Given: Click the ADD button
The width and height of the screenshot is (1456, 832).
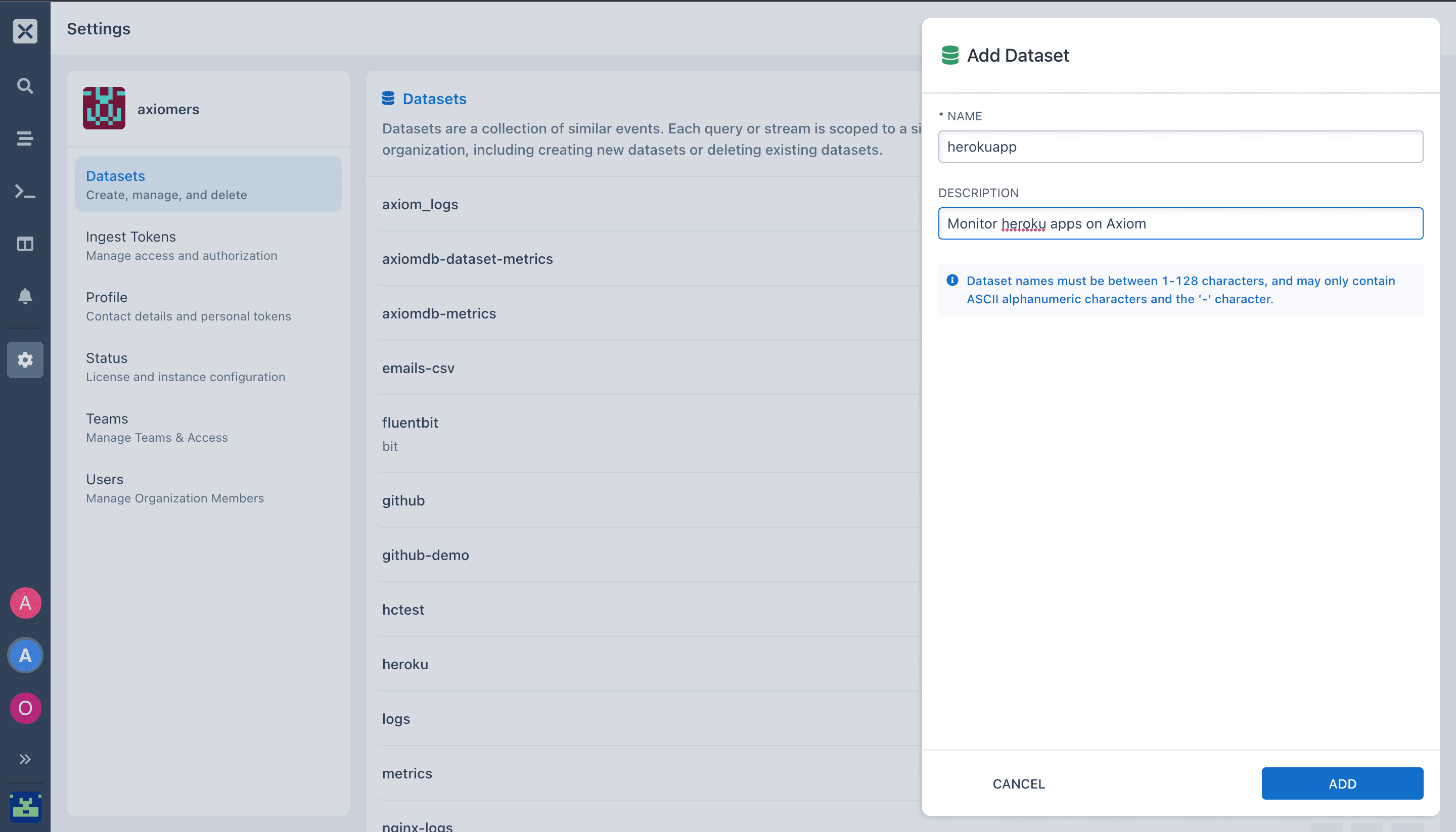Looking at the screenshot, I should click(1342, 783).
